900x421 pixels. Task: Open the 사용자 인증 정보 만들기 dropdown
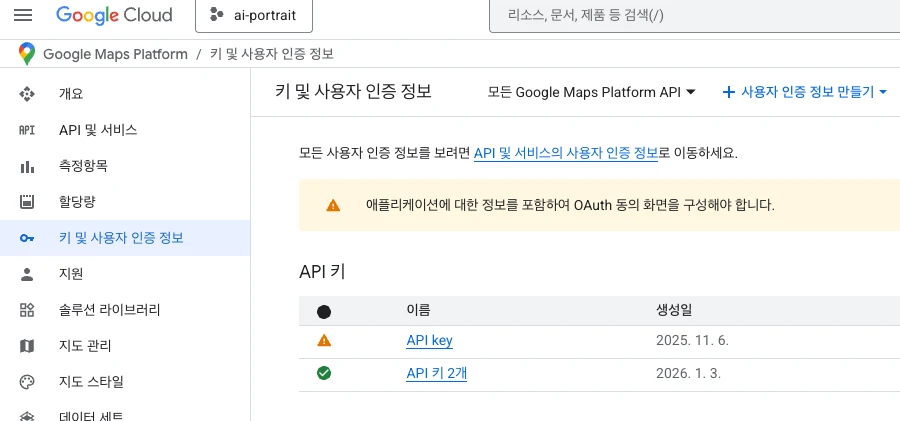[805, 92]
